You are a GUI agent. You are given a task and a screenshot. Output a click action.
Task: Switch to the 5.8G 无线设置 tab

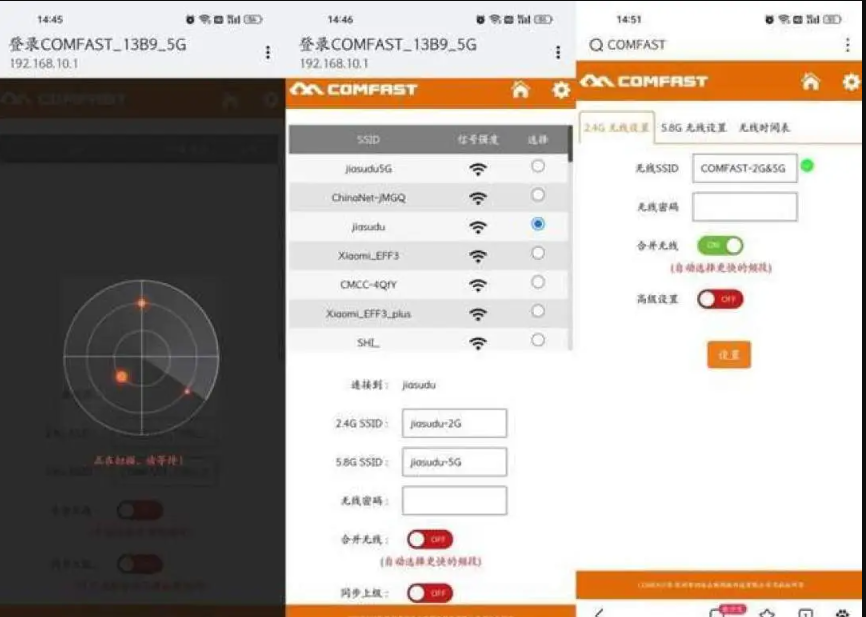(693, 128)
